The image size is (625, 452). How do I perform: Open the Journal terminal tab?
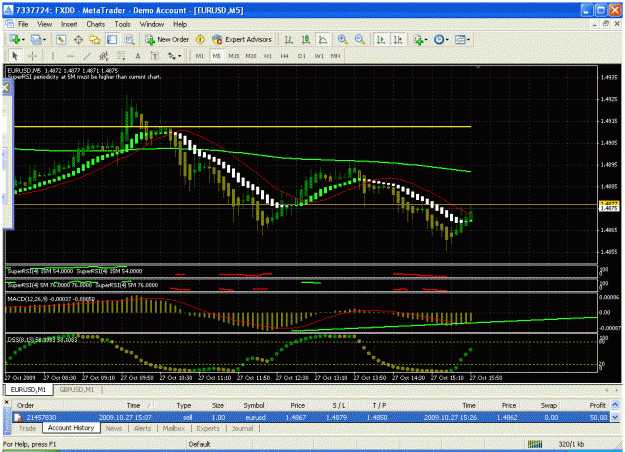click(x=242, y=428)
